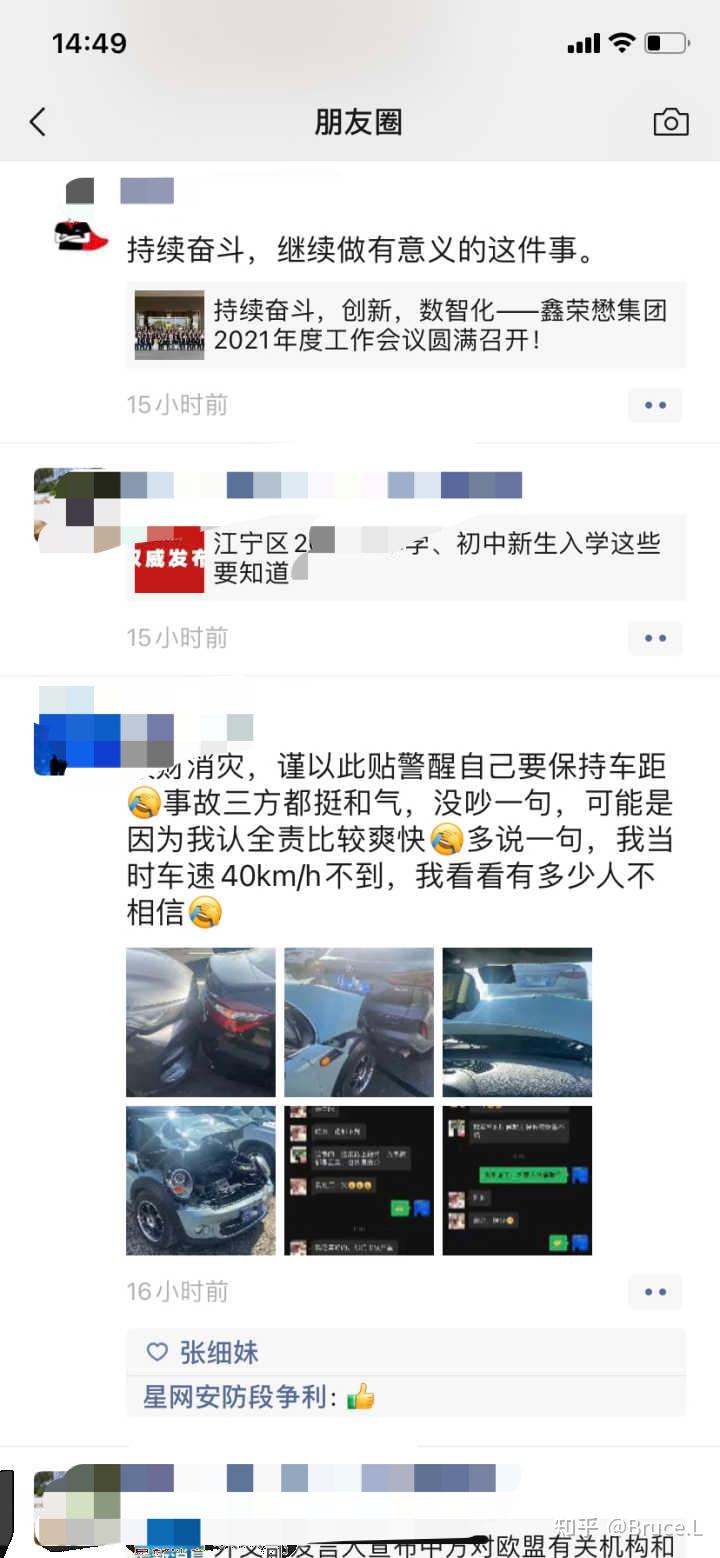Open the camera icon to post

click(x=670, y=122)
